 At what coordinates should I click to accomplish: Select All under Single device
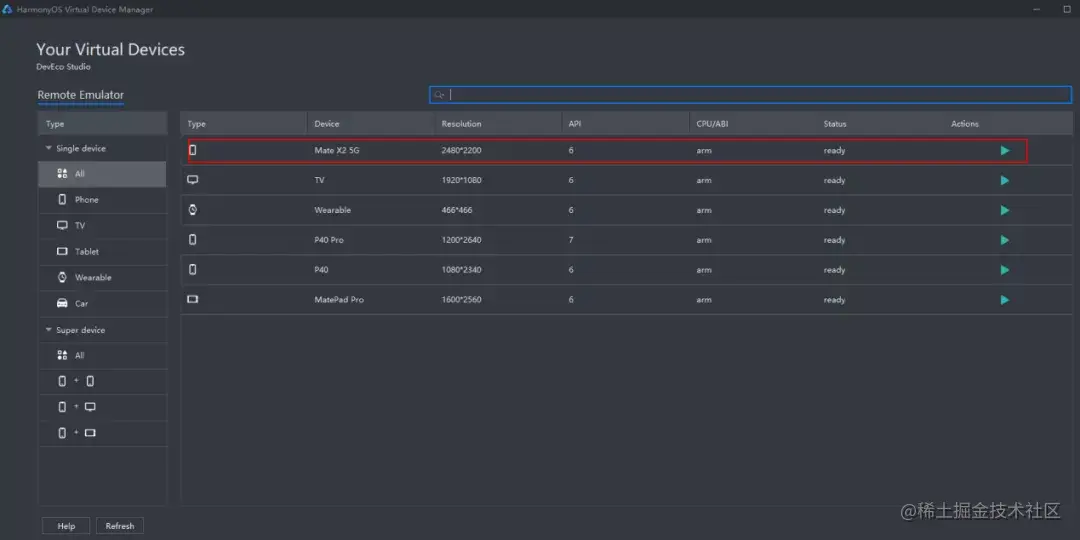tap(102, 174)
